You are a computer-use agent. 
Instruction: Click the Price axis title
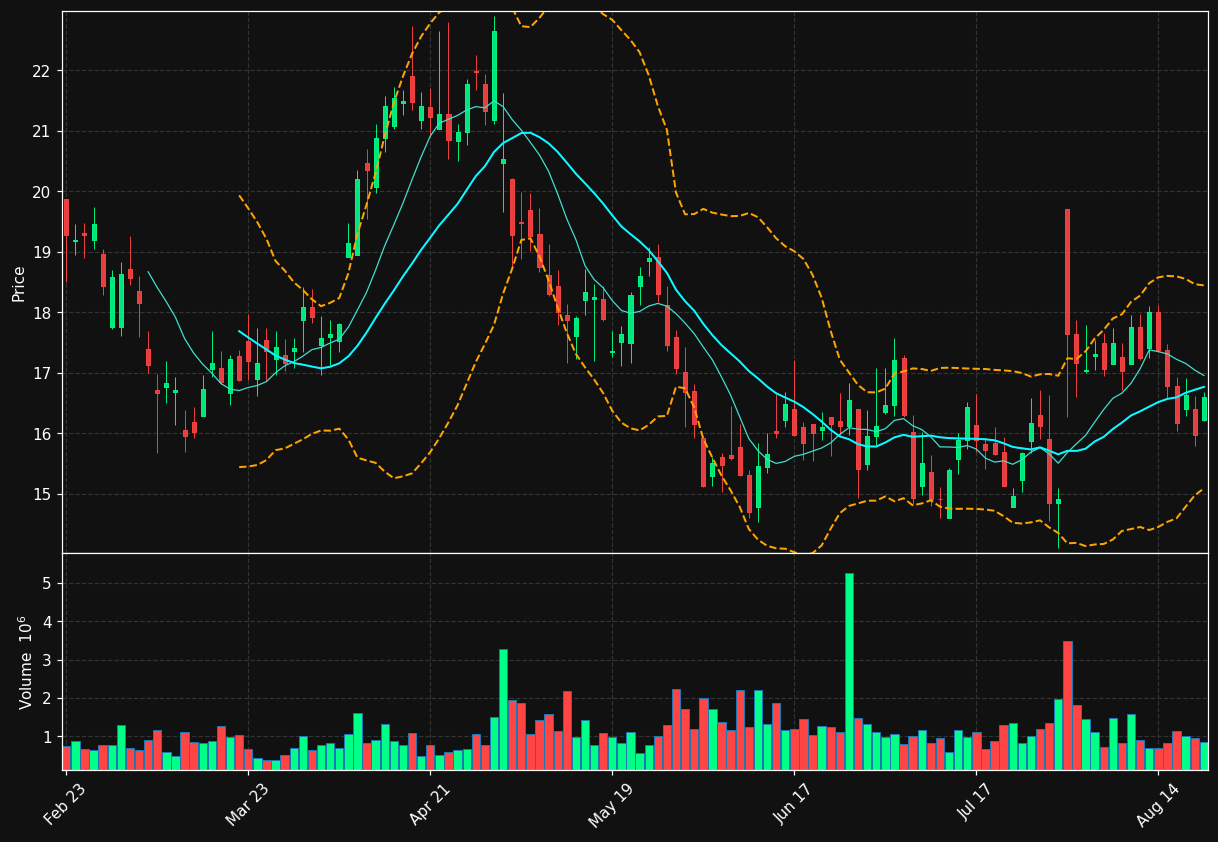click(x=19, y=283)
